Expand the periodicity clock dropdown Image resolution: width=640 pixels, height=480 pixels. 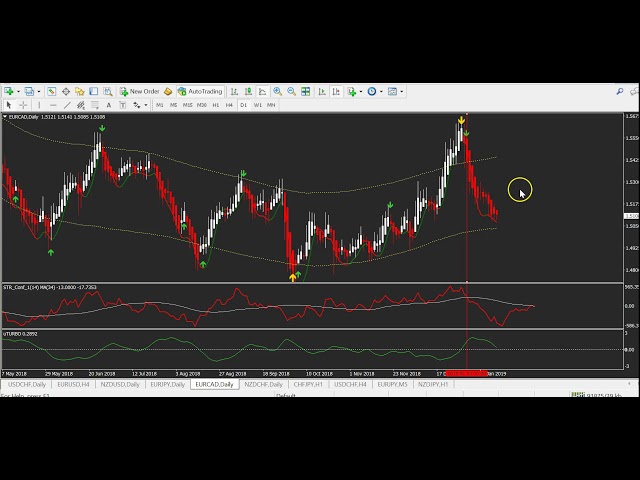(x=381, y=91)
